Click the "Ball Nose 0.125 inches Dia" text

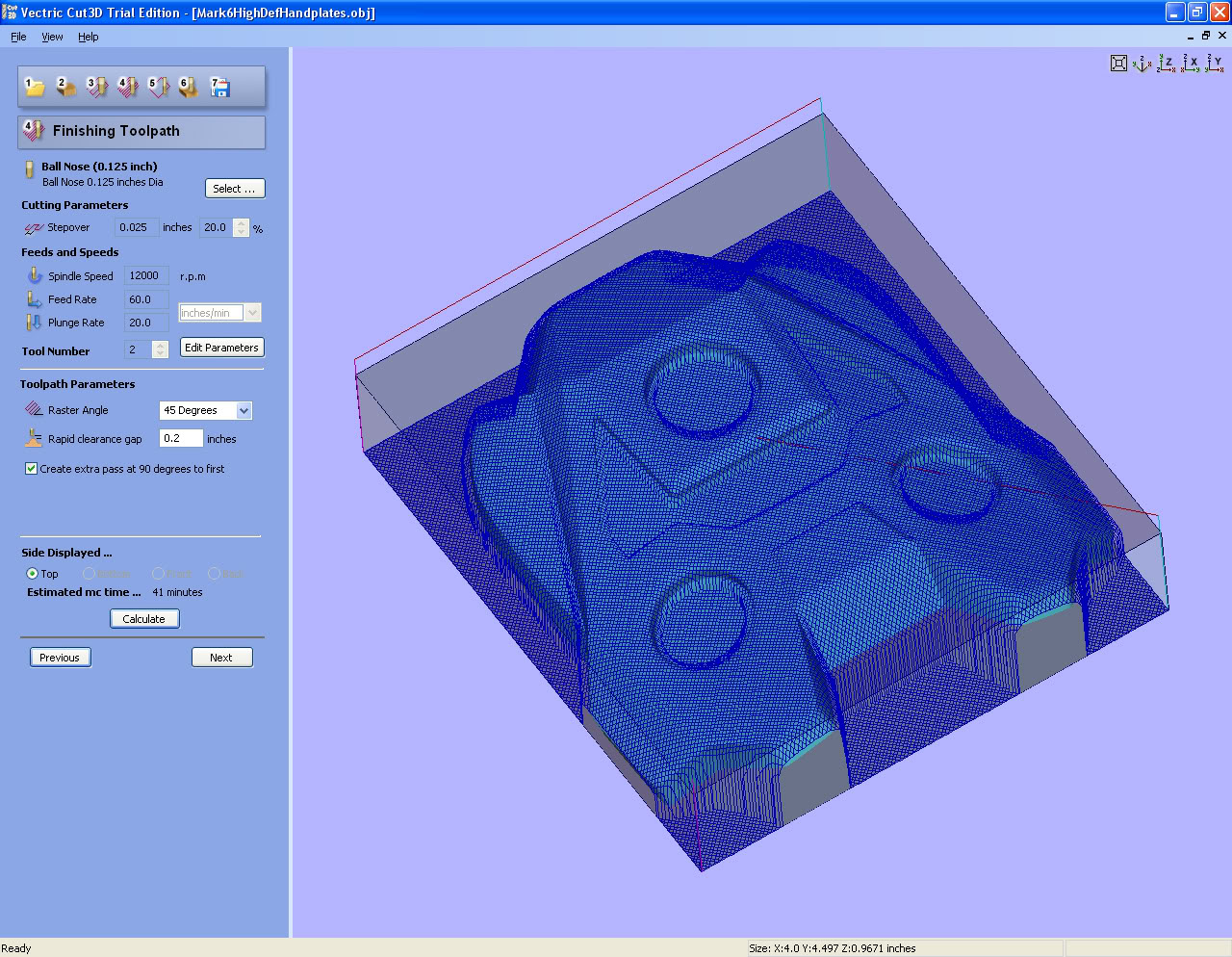[103, 182]
